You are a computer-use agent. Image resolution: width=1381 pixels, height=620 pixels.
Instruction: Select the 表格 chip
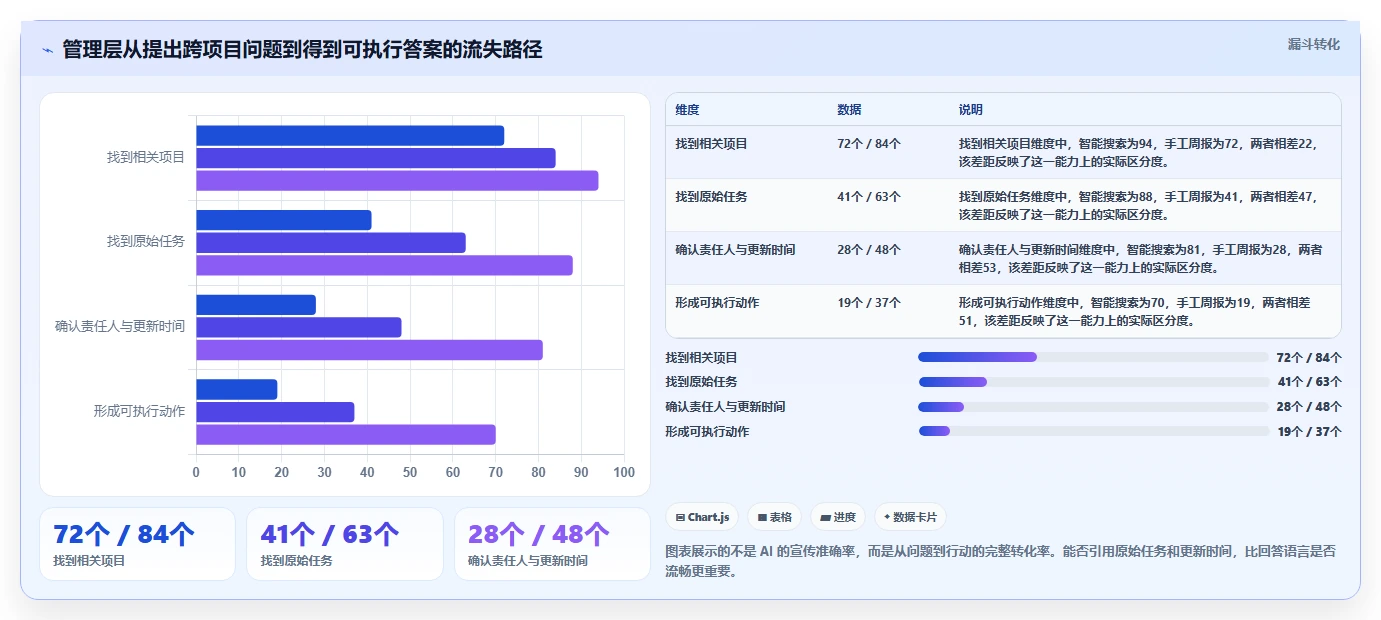point(775,517)
